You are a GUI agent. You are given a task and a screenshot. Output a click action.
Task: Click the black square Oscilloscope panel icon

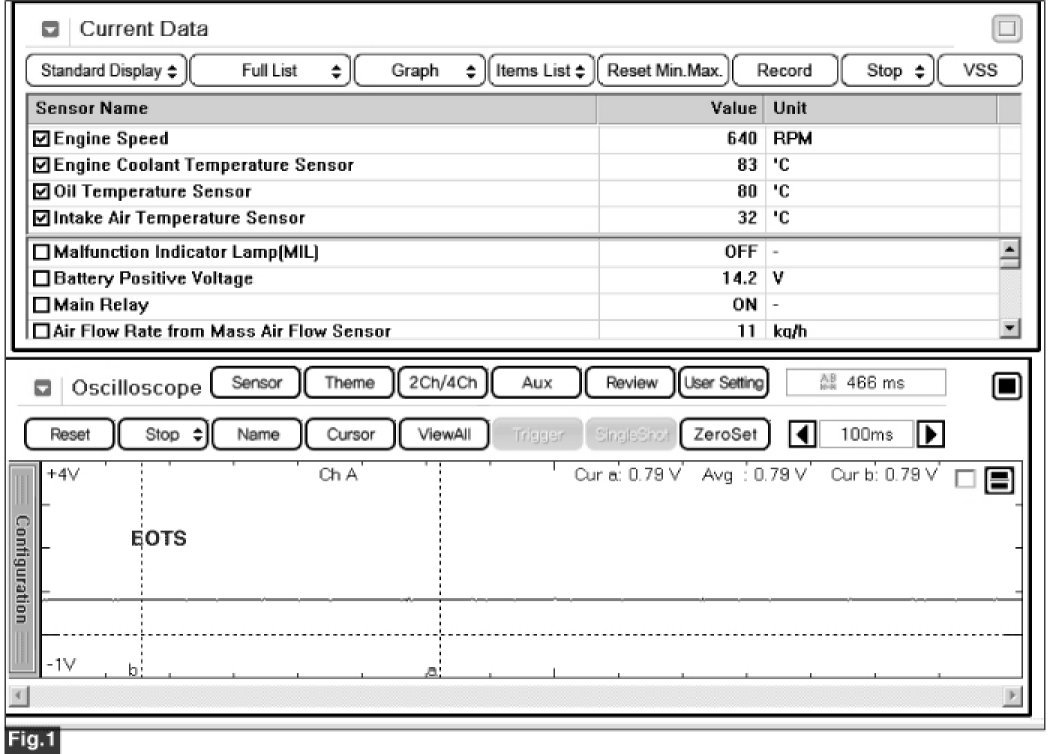click(x=1006, y=386)
